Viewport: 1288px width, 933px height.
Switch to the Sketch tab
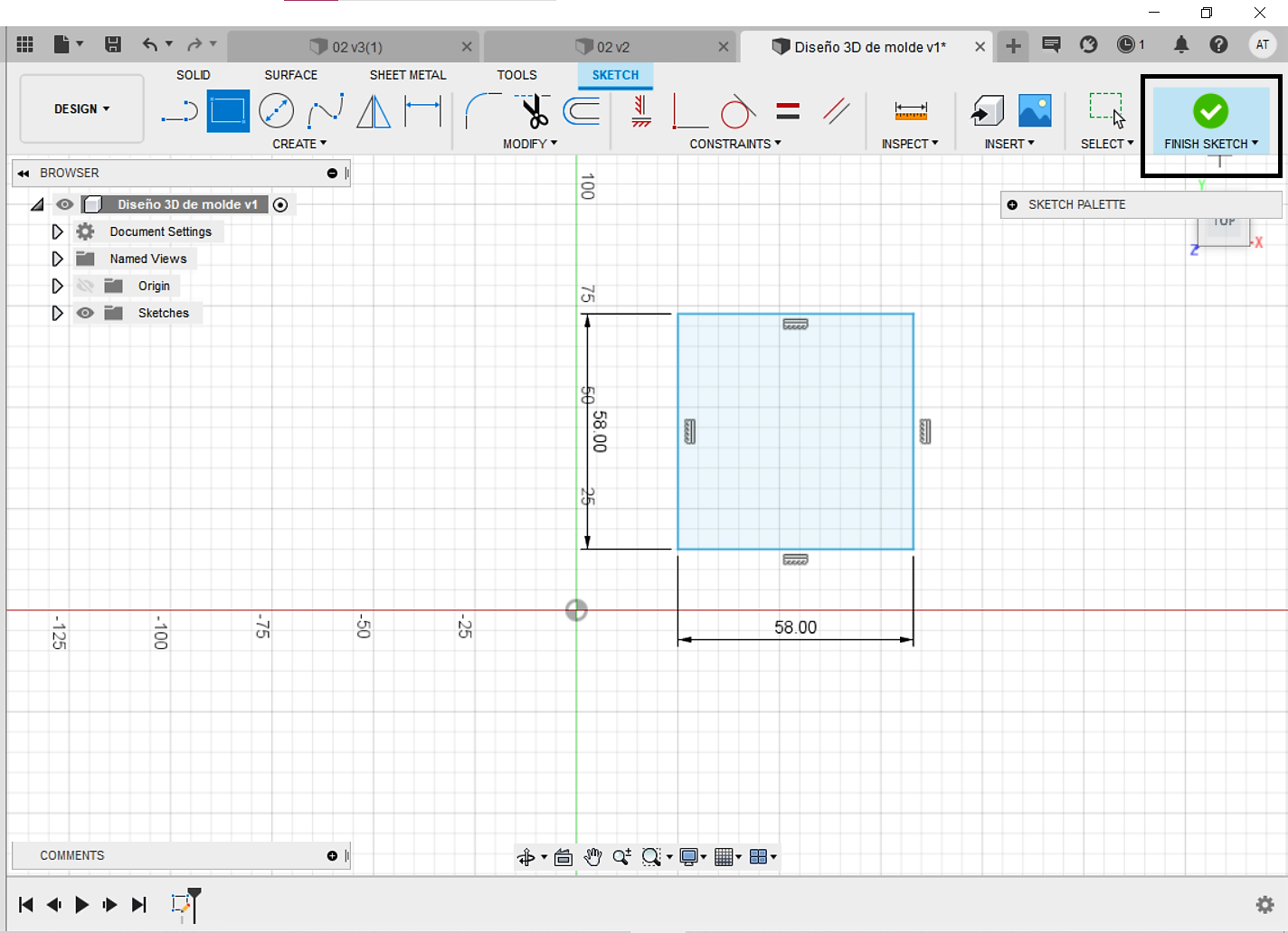tap(615, 75)
